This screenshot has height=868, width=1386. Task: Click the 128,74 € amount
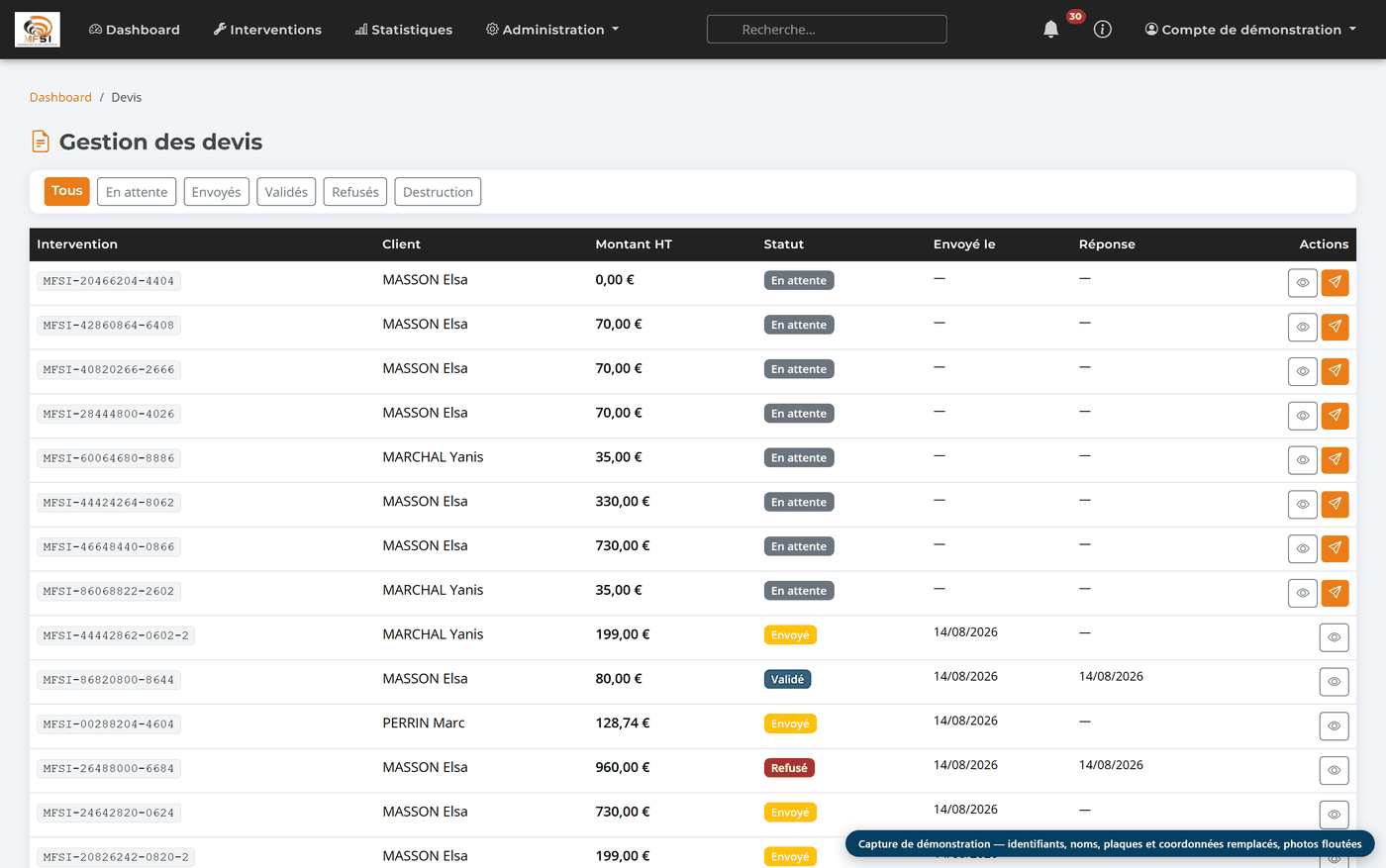point(623,723)
